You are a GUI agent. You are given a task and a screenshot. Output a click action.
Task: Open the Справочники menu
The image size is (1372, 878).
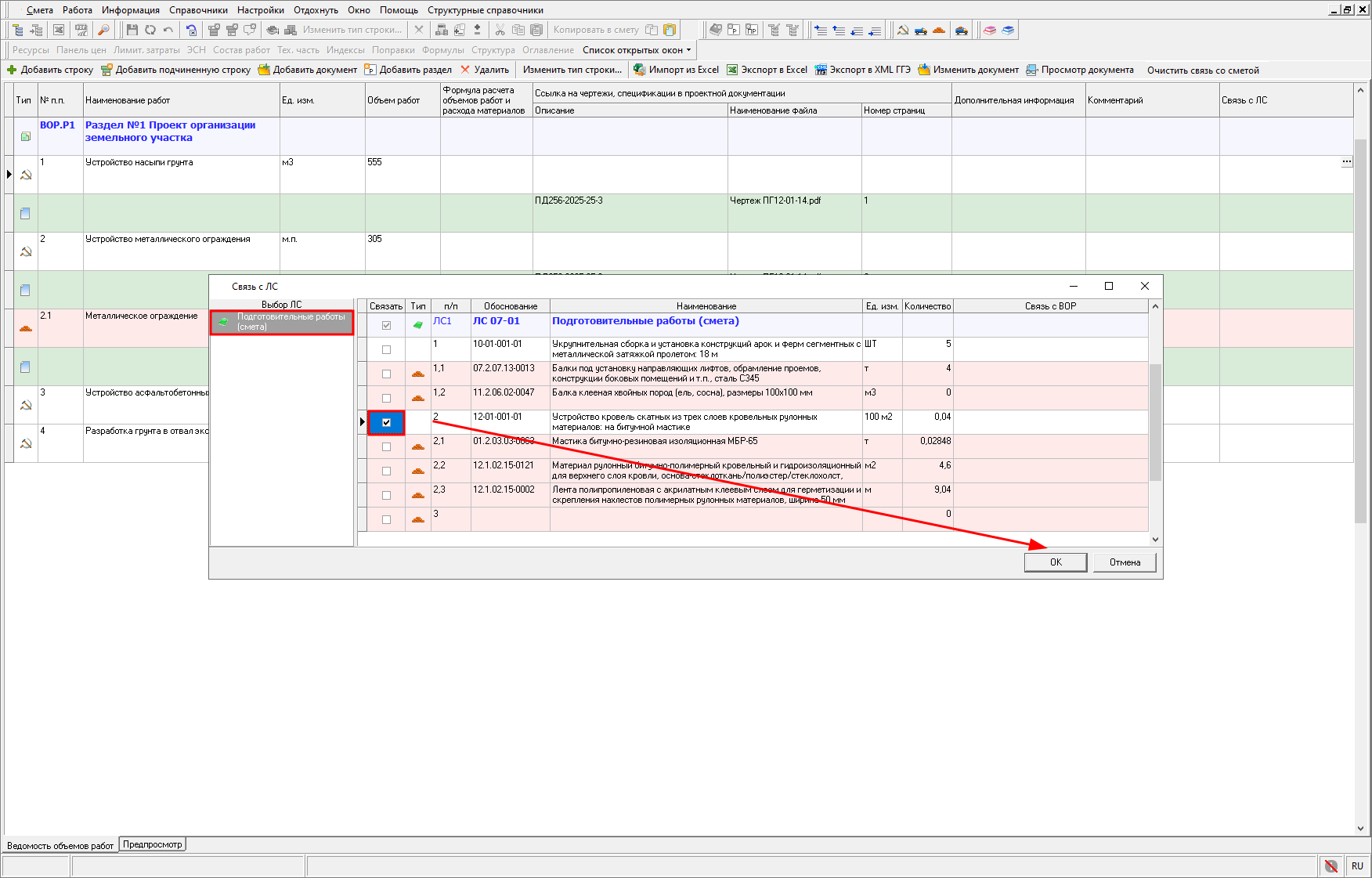(x=198, y=10)
